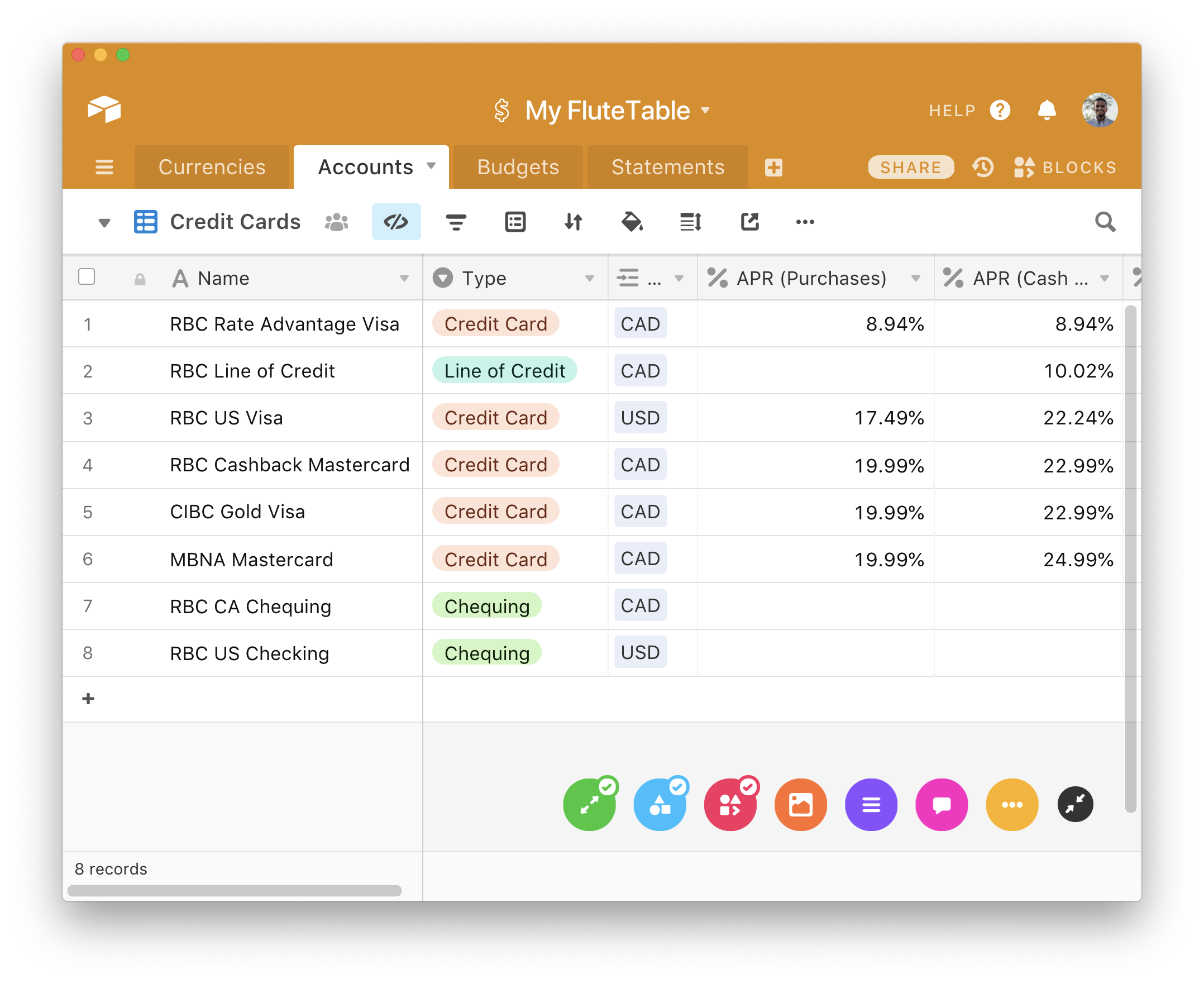Expand the My FluteTable base dropdown

pos(705,110)
